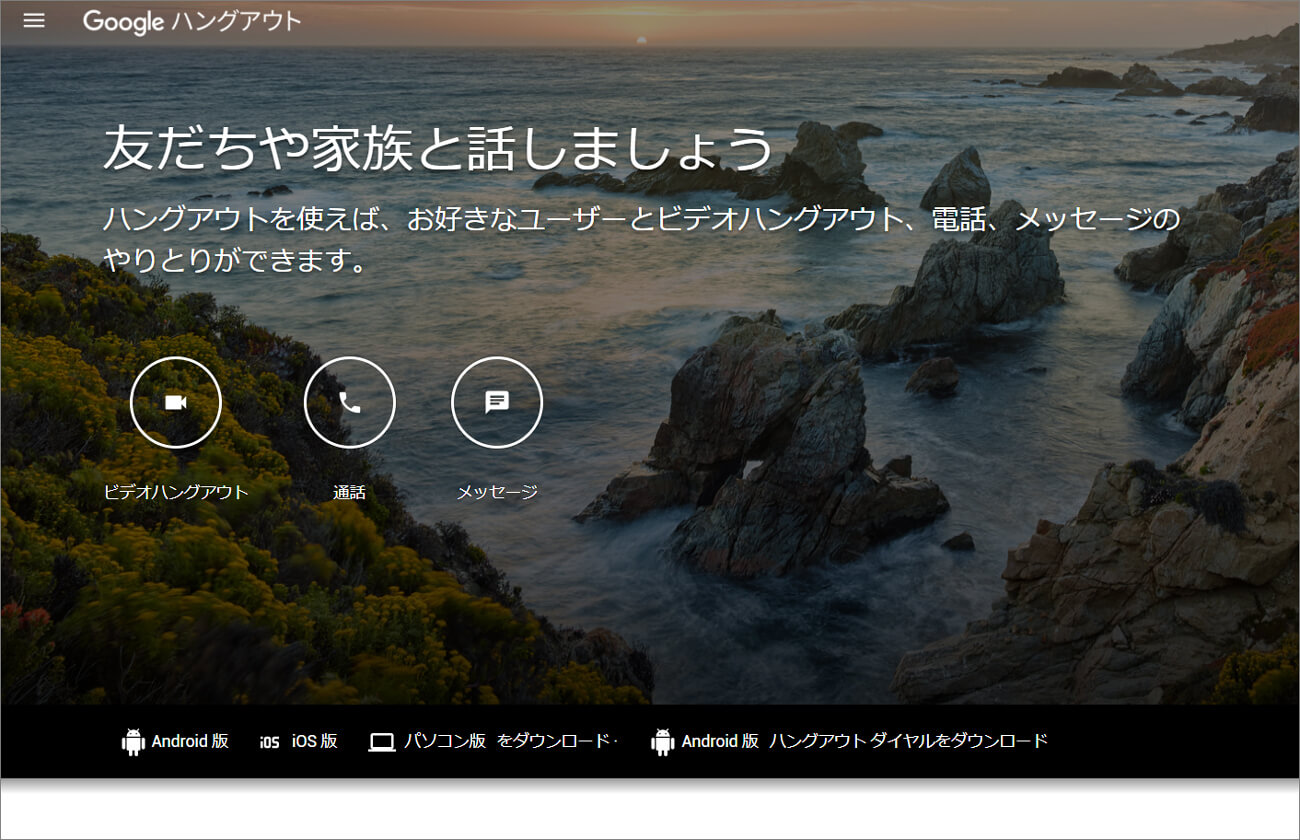The height and width of the screenshot is (840, 1300).
Task: Click the Android icon beside ハングアウト ダイヤル
Action: pos(662,742)
